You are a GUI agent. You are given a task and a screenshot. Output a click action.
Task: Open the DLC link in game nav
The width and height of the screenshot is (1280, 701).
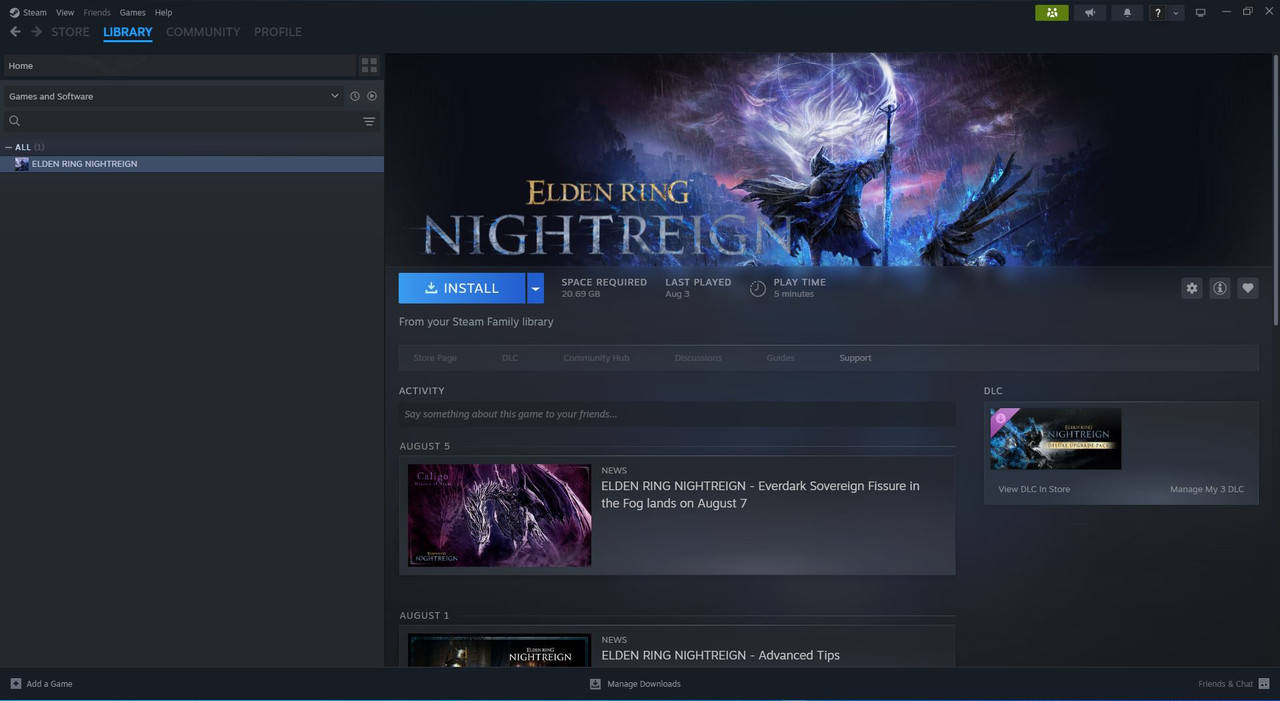point(510,358)
